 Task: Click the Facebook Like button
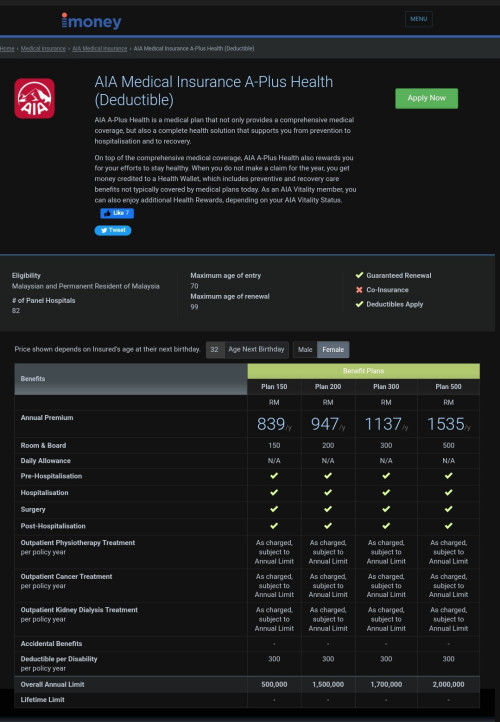[117, 213]
